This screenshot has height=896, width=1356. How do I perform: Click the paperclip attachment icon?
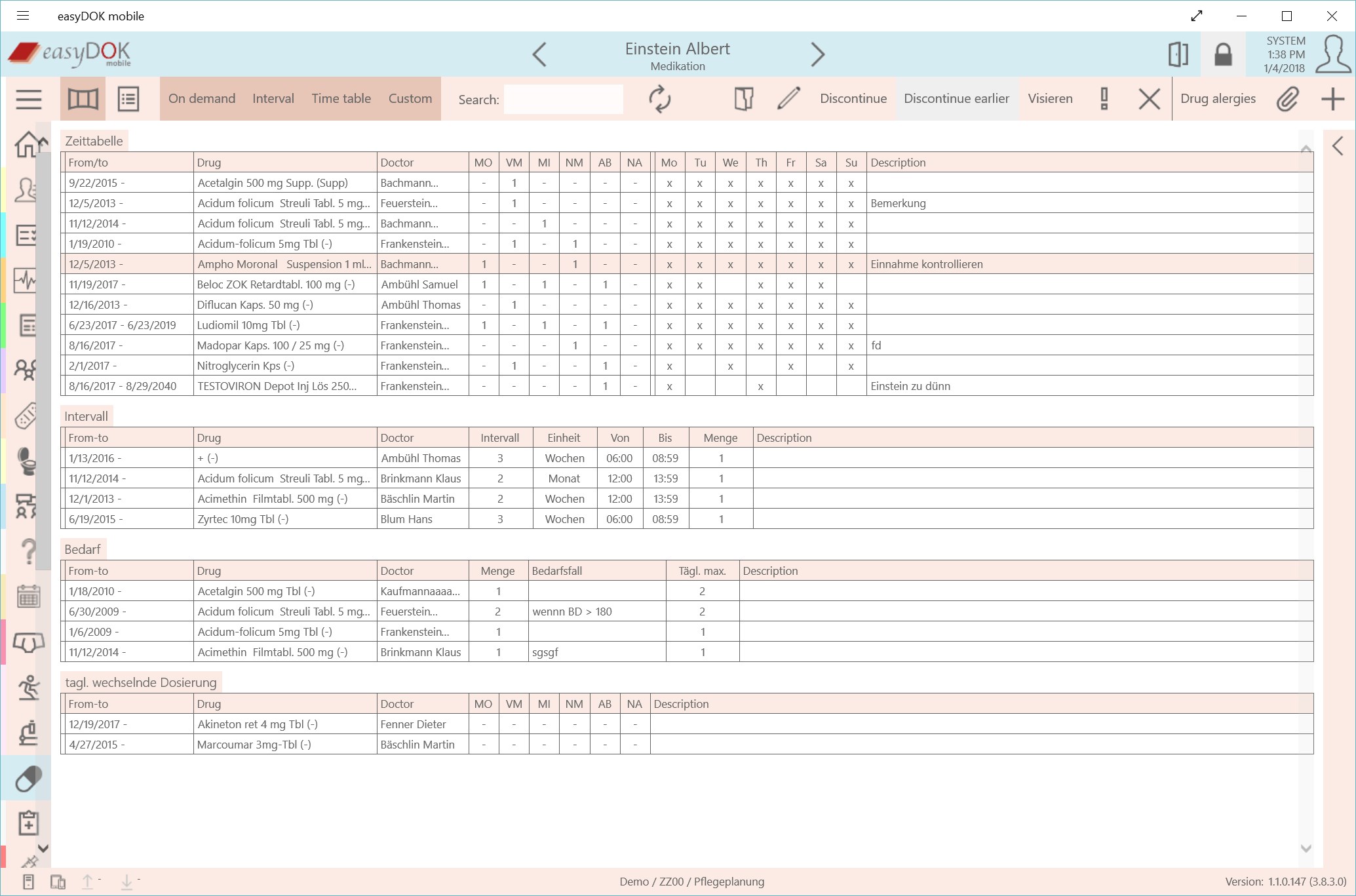[1287, 99]
